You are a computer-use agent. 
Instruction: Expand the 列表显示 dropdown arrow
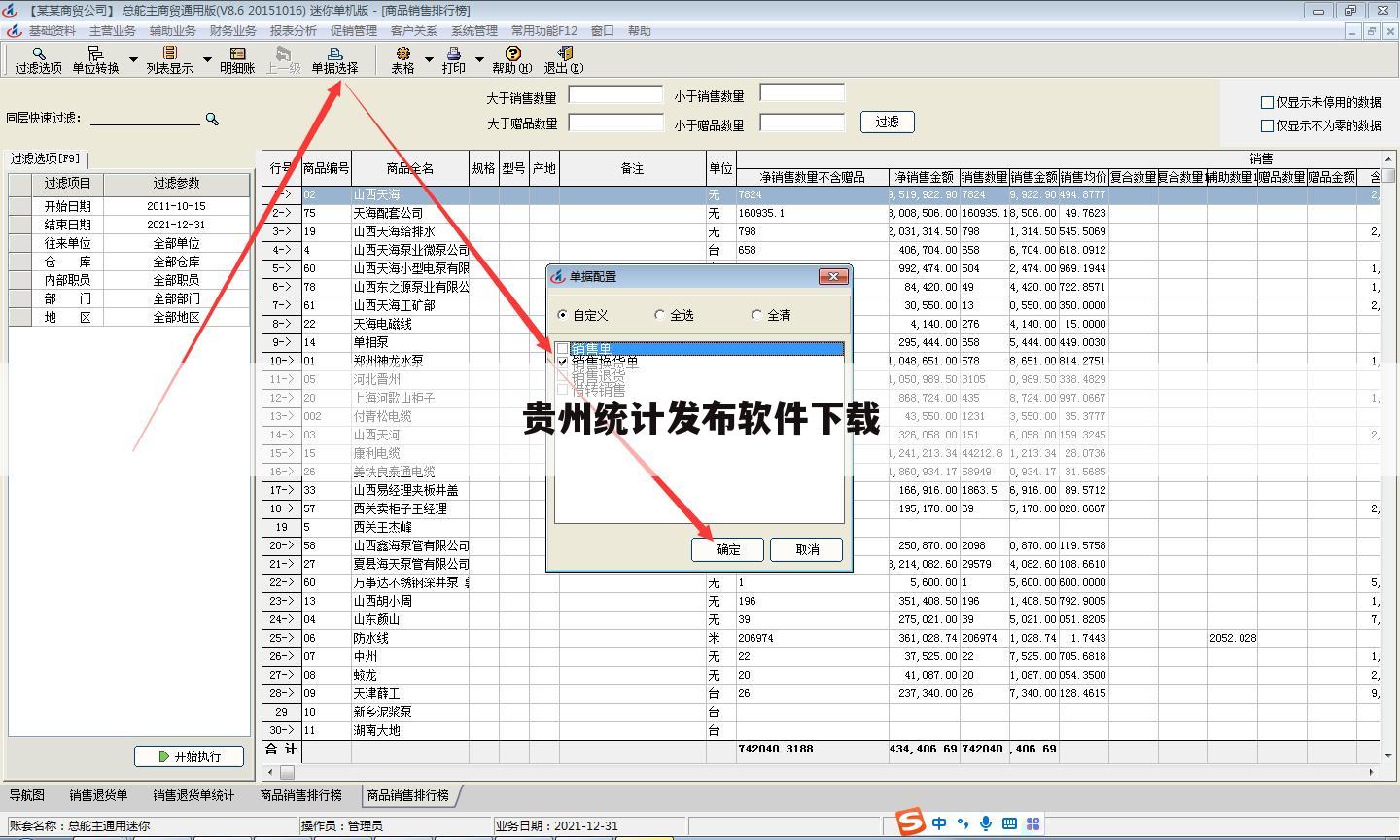coord(207,60)
